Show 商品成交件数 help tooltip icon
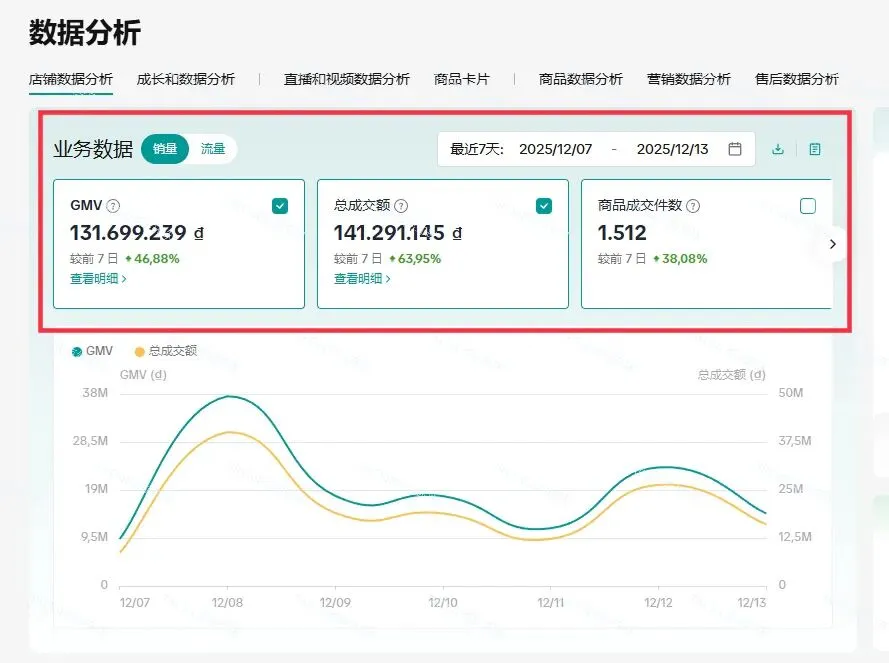This screenshot has width=889, height=663. (693, 206)
